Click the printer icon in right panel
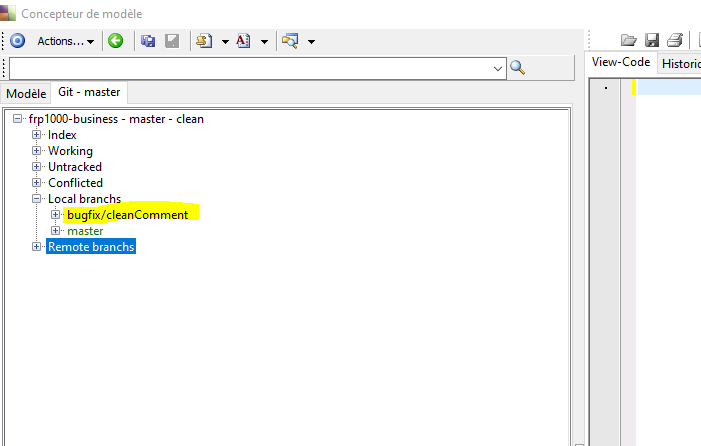Viewport: 701px width, 446px height. [675, 40]
